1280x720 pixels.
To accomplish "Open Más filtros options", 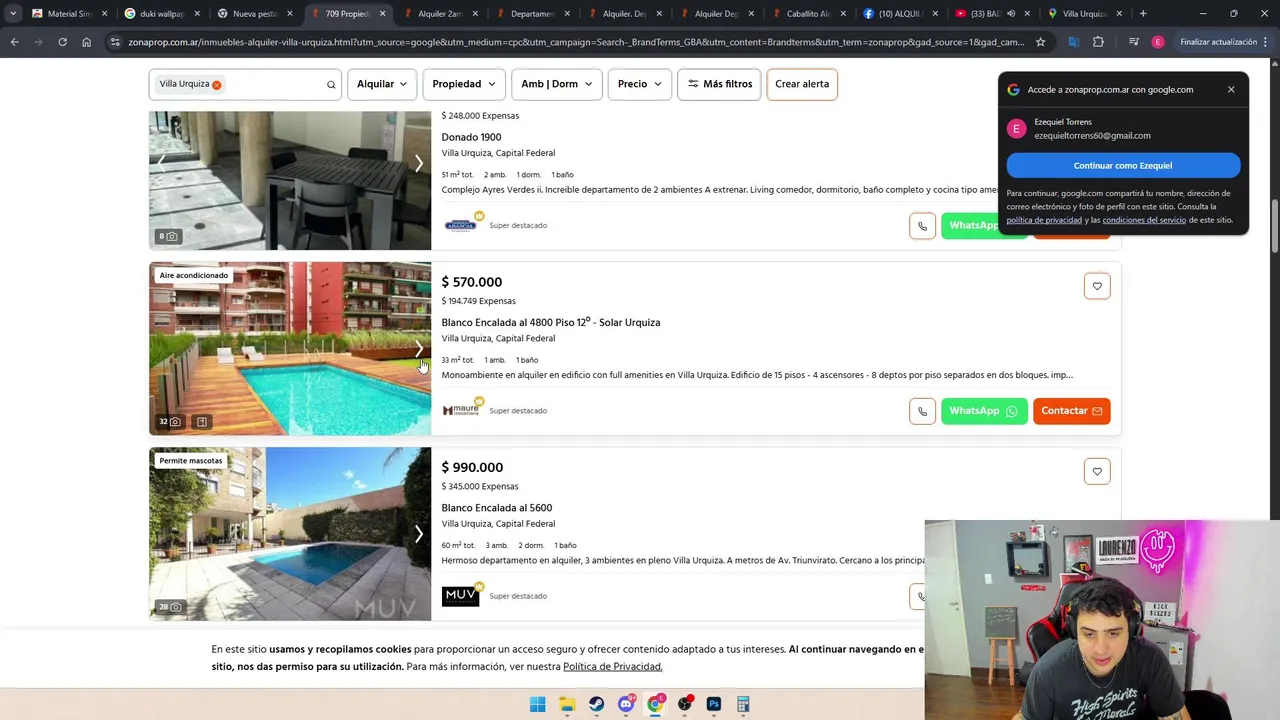I will pos(720,84).
